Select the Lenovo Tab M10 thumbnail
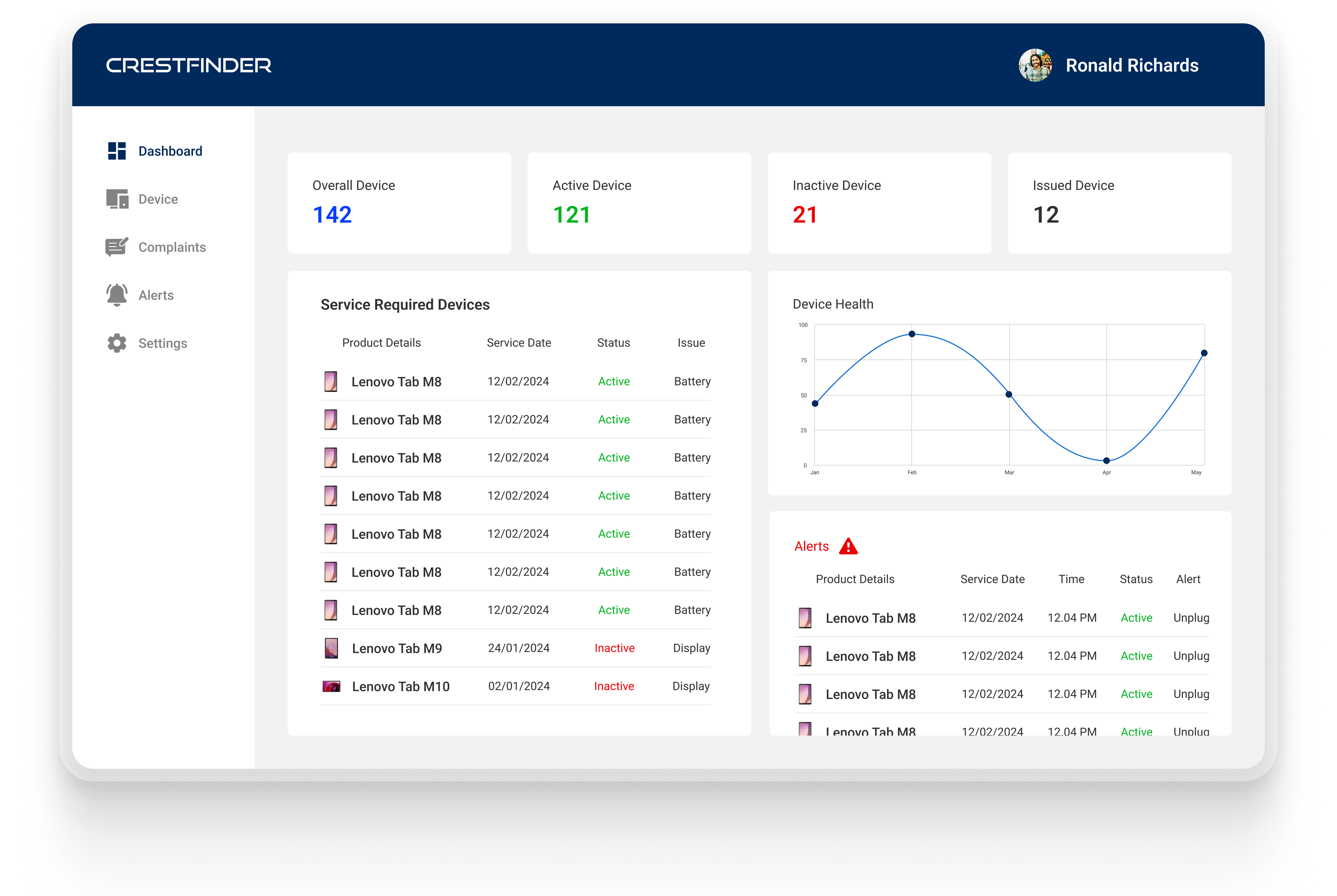 click(331, 686)
